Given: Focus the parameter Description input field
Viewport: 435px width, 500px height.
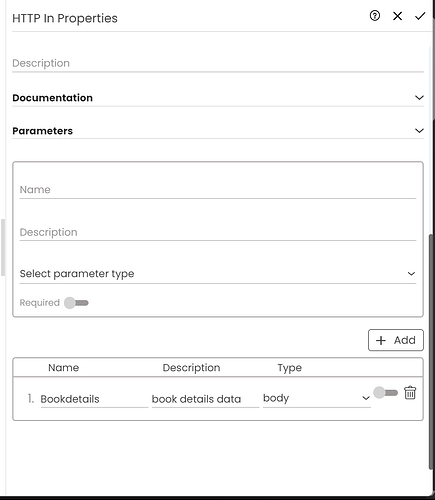Looking at the screenshot, I should click(x=218, y=232).
